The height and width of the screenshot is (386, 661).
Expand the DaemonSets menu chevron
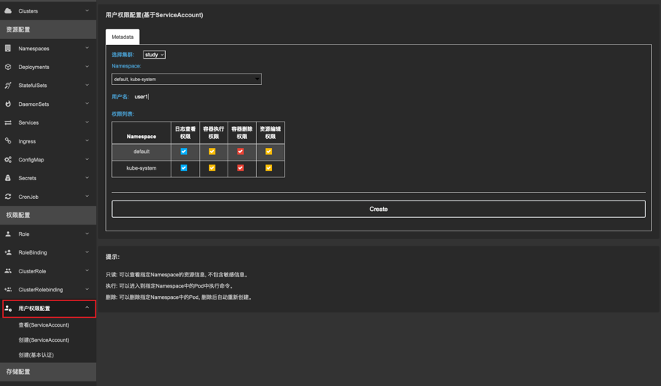coord(87,104)
